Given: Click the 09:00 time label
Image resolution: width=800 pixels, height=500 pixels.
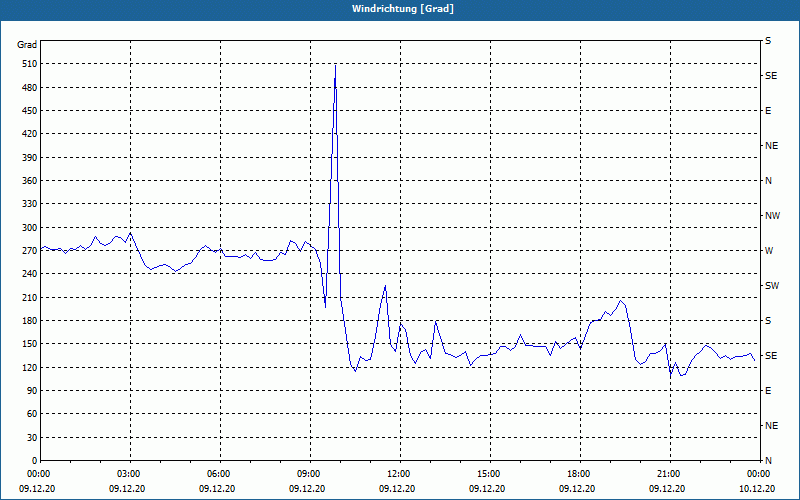Looking at the screenshot, I should [x=310, y=474].
